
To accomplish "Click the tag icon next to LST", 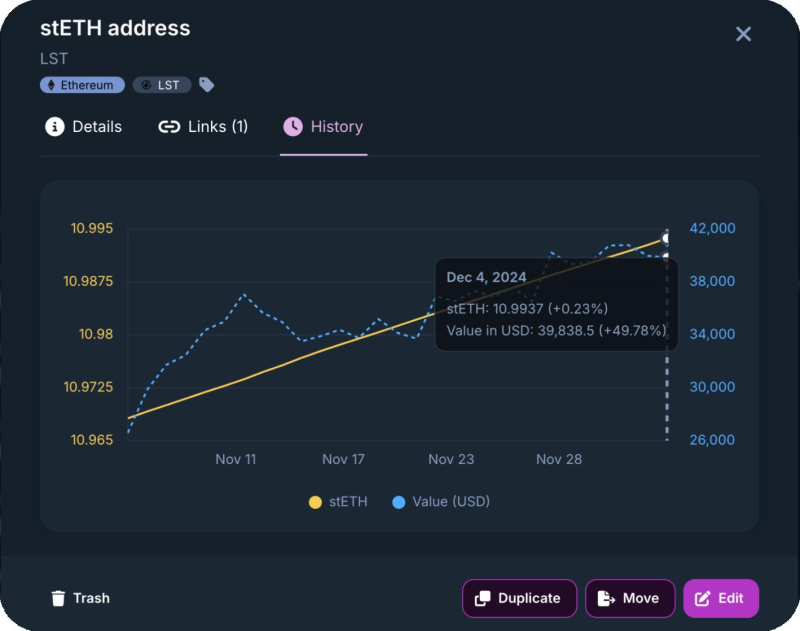I will tap(206, 85).
